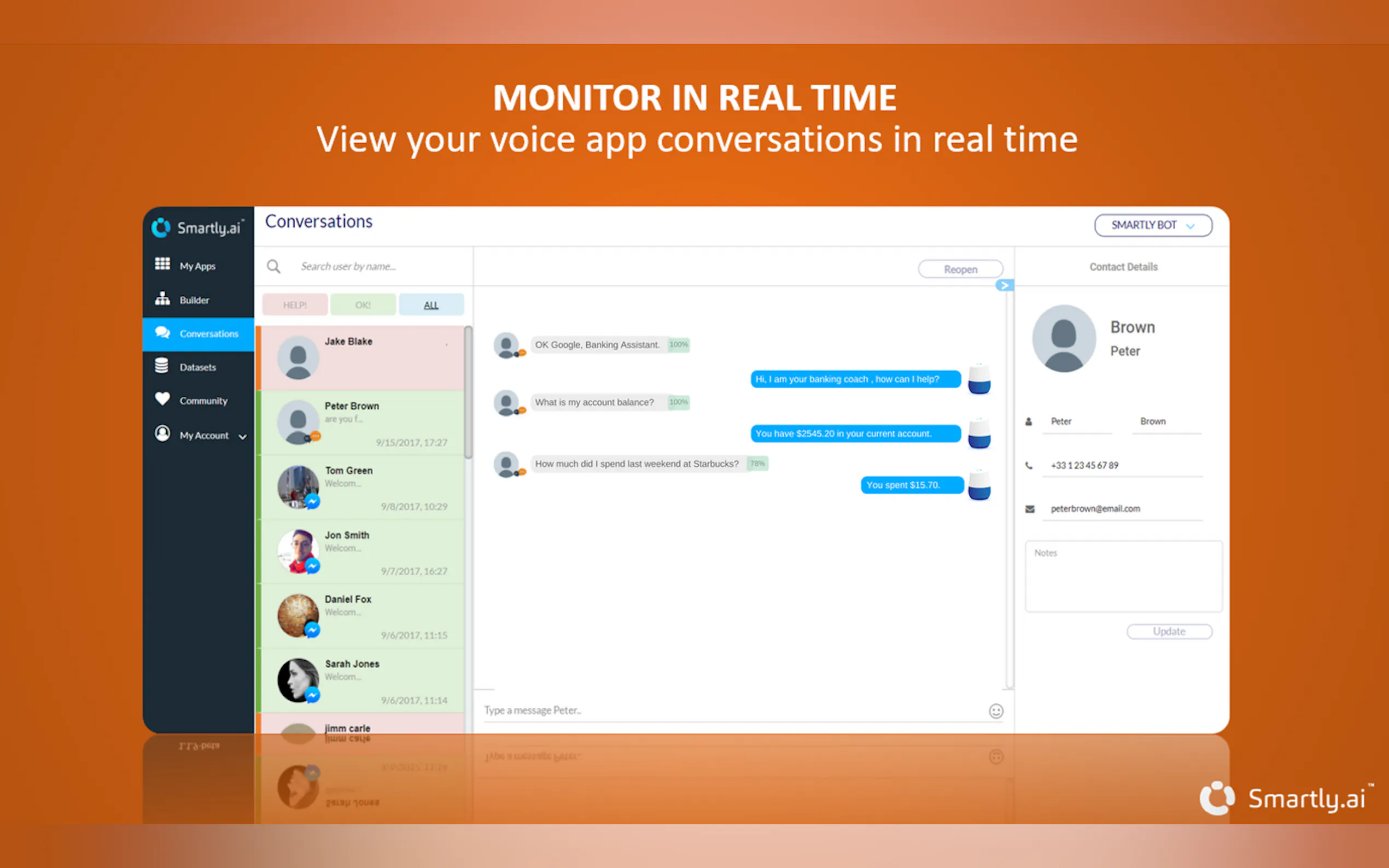Viewport: 1389px width, 868px height.
Task: Click the Community heart icon
Action: (162, 399)
